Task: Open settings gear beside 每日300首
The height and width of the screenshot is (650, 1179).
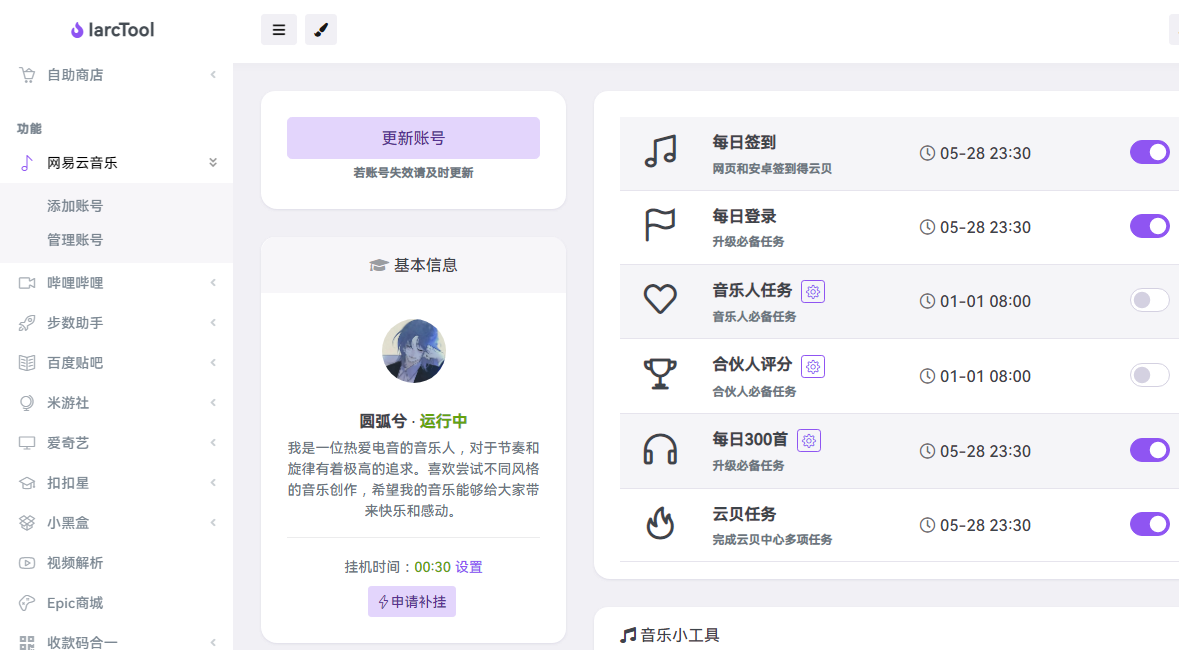Action: click(809, 440)
